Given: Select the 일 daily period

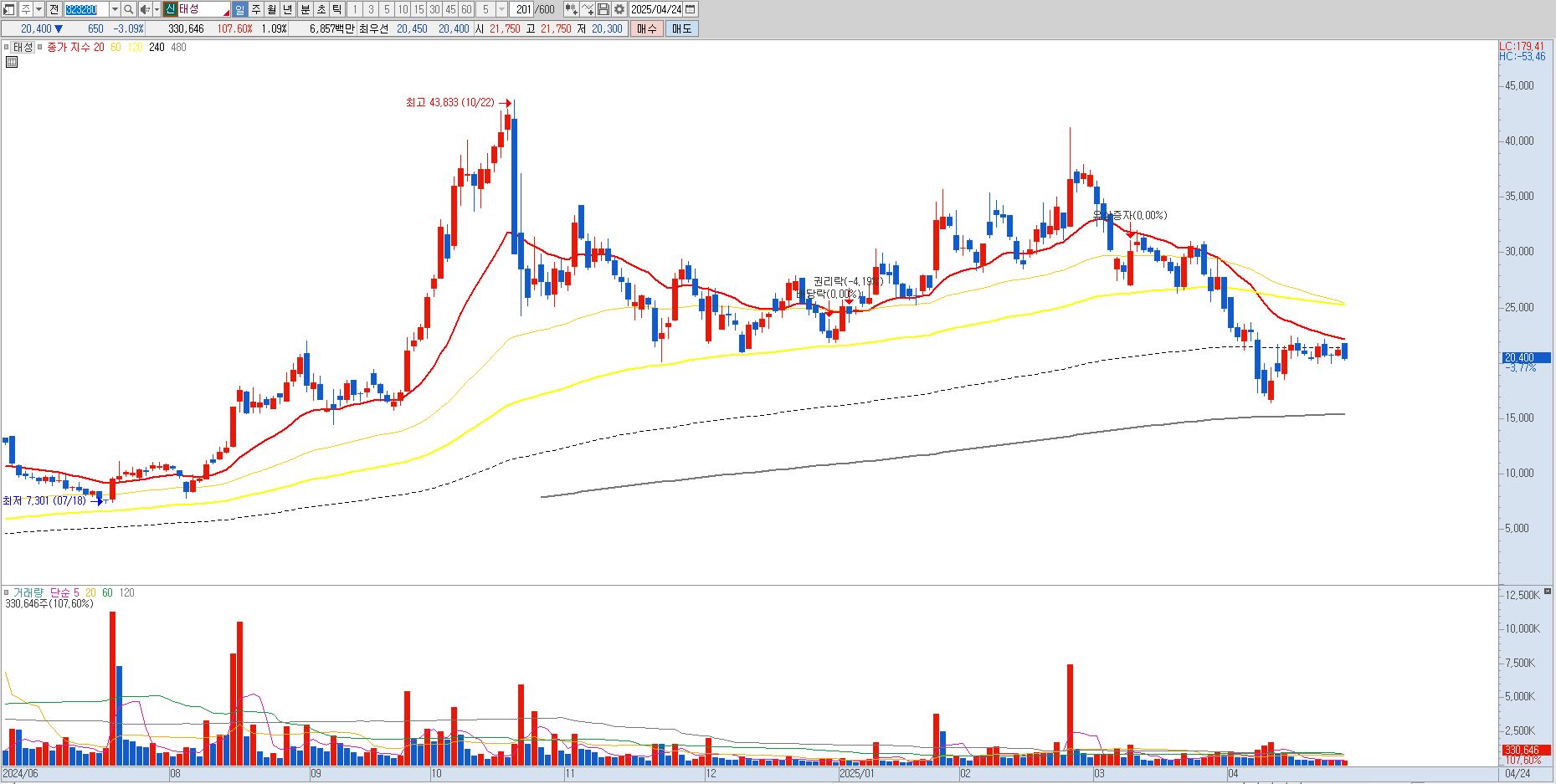Looking at the screenshot, I should pyautogui.click(x=239, y=9).
